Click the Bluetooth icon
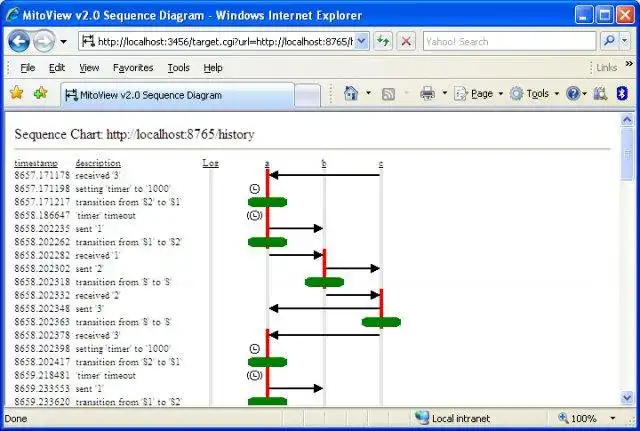Screen dimensions: 640x431 coord(622,93)
